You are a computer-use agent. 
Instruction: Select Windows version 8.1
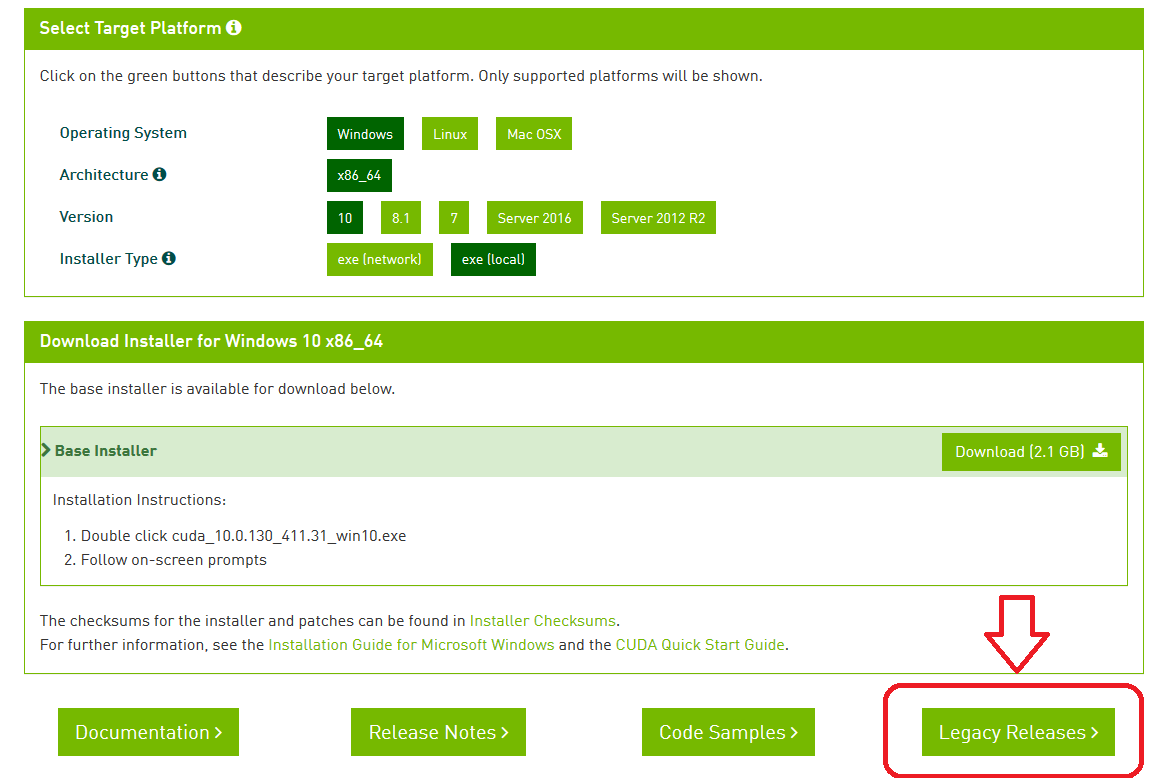pos(401,217)
